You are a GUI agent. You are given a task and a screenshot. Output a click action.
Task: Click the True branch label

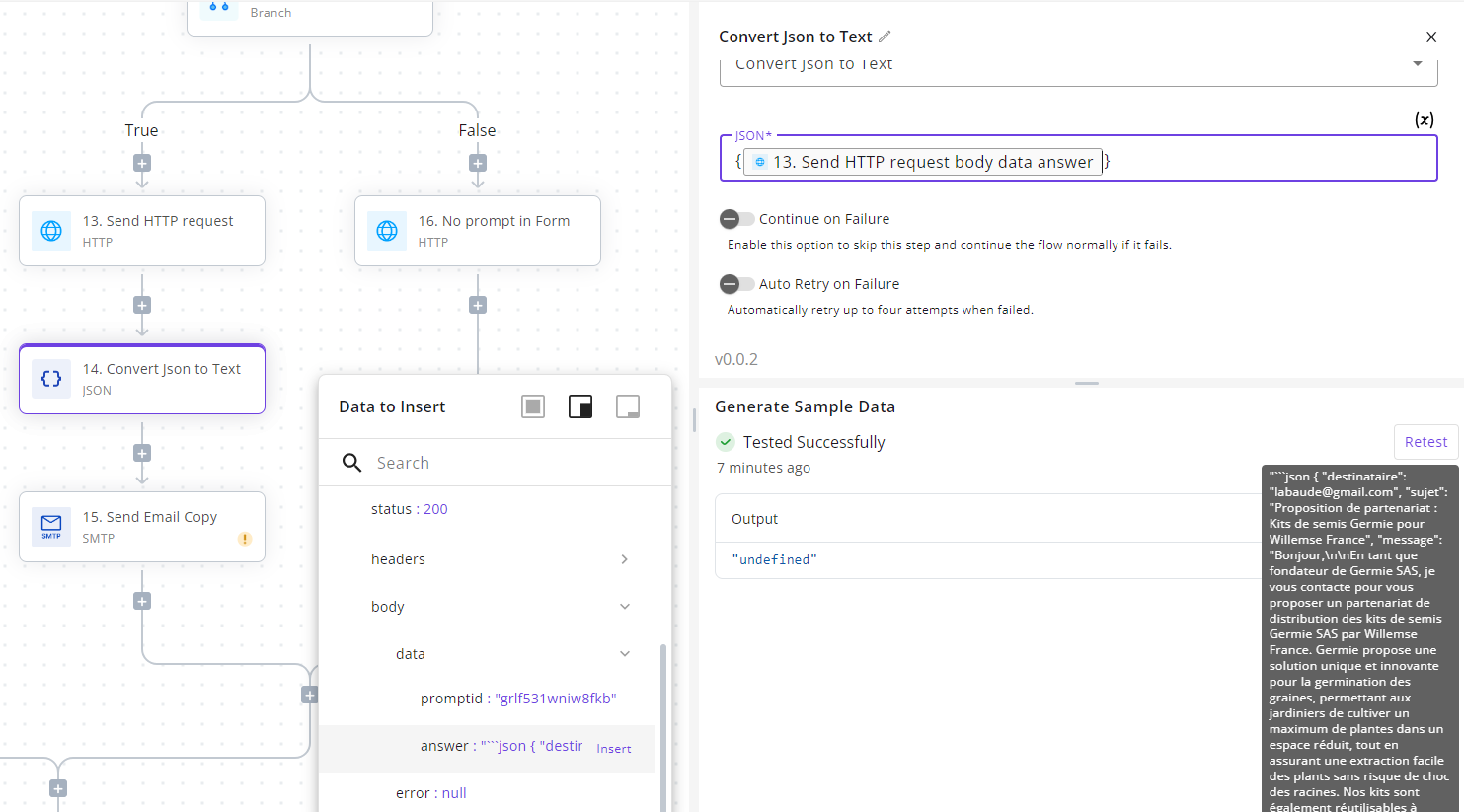(141, 130)
